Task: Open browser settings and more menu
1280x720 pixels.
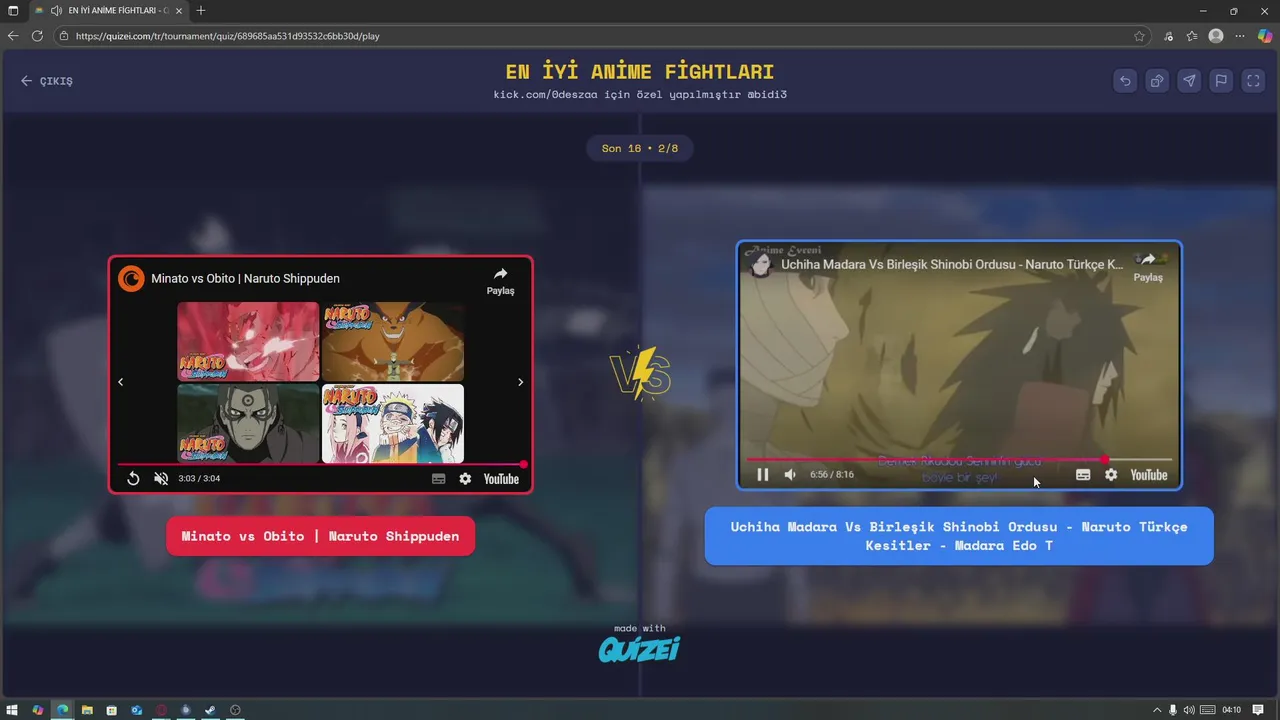Action: [x=1240, y=36]
